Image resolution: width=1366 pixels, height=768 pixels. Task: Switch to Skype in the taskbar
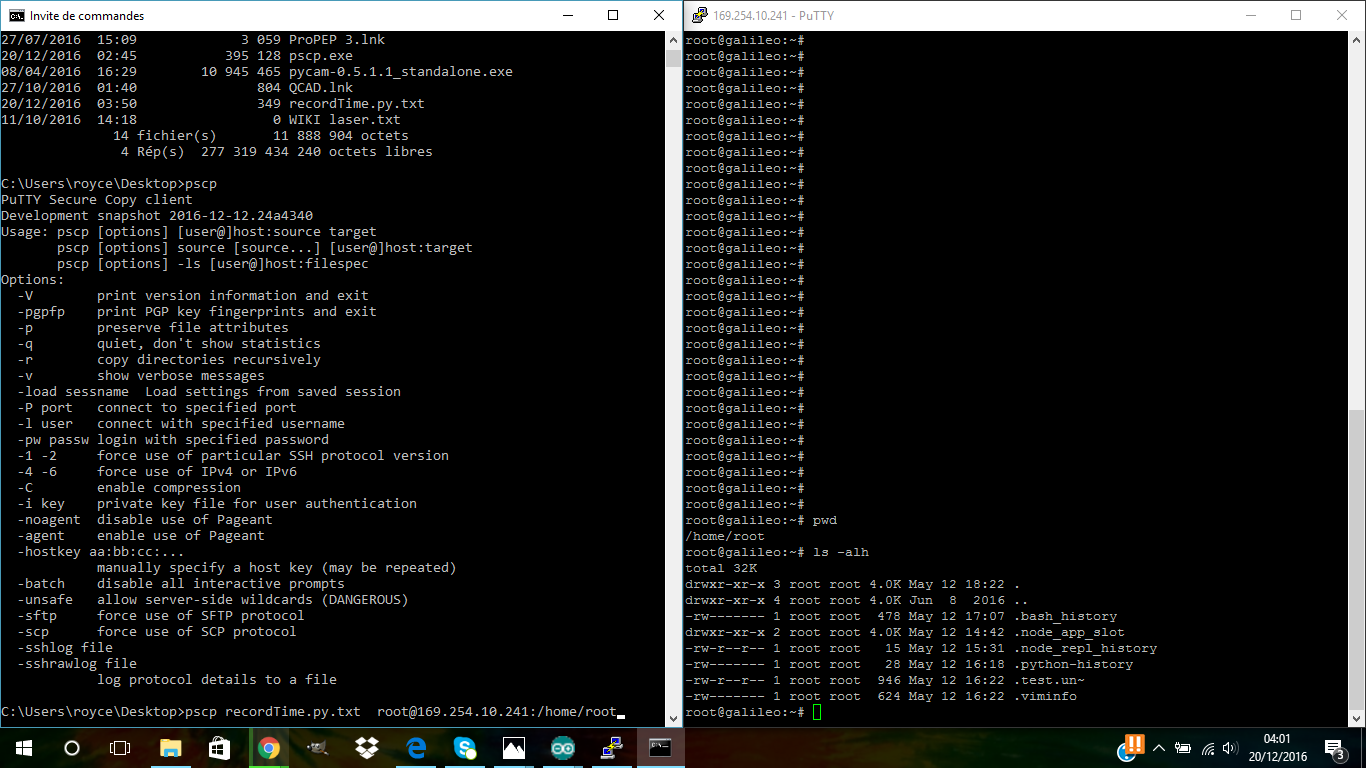tap(464, 747)
